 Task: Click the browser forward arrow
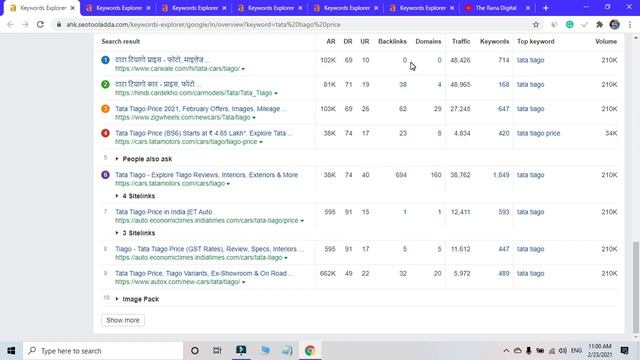pyautogui.click(x=25, y=24)
